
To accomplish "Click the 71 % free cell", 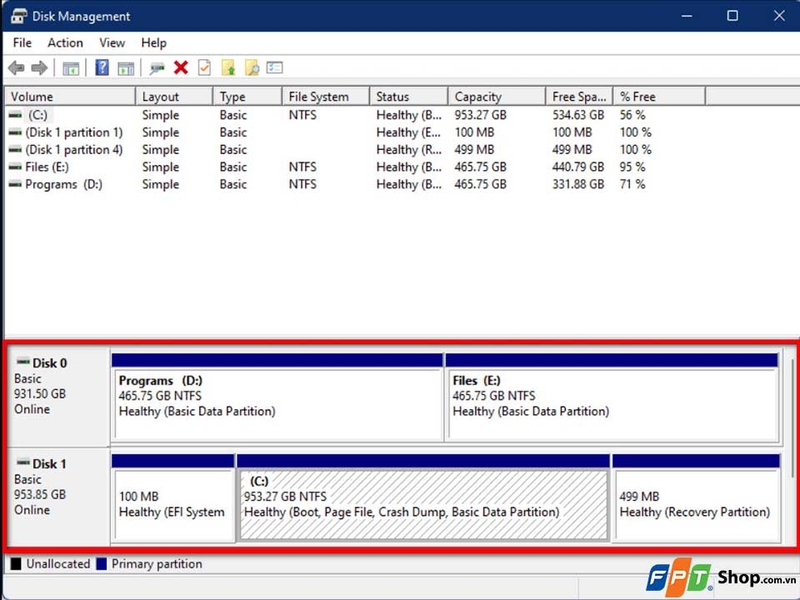I will tap(633, 184).
